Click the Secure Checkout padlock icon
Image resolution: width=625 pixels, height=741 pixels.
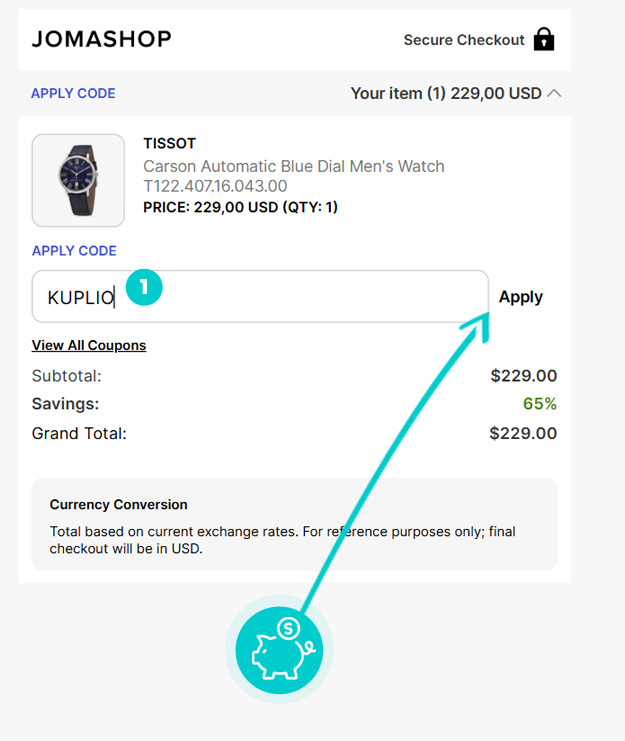(544, 39)
